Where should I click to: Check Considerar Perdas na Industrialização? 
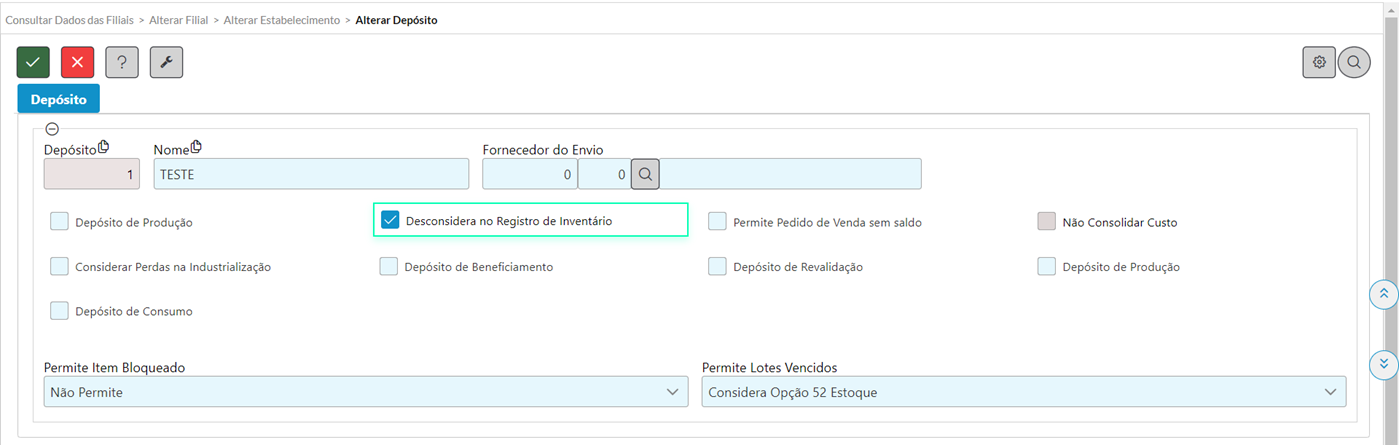pos(59,266)
